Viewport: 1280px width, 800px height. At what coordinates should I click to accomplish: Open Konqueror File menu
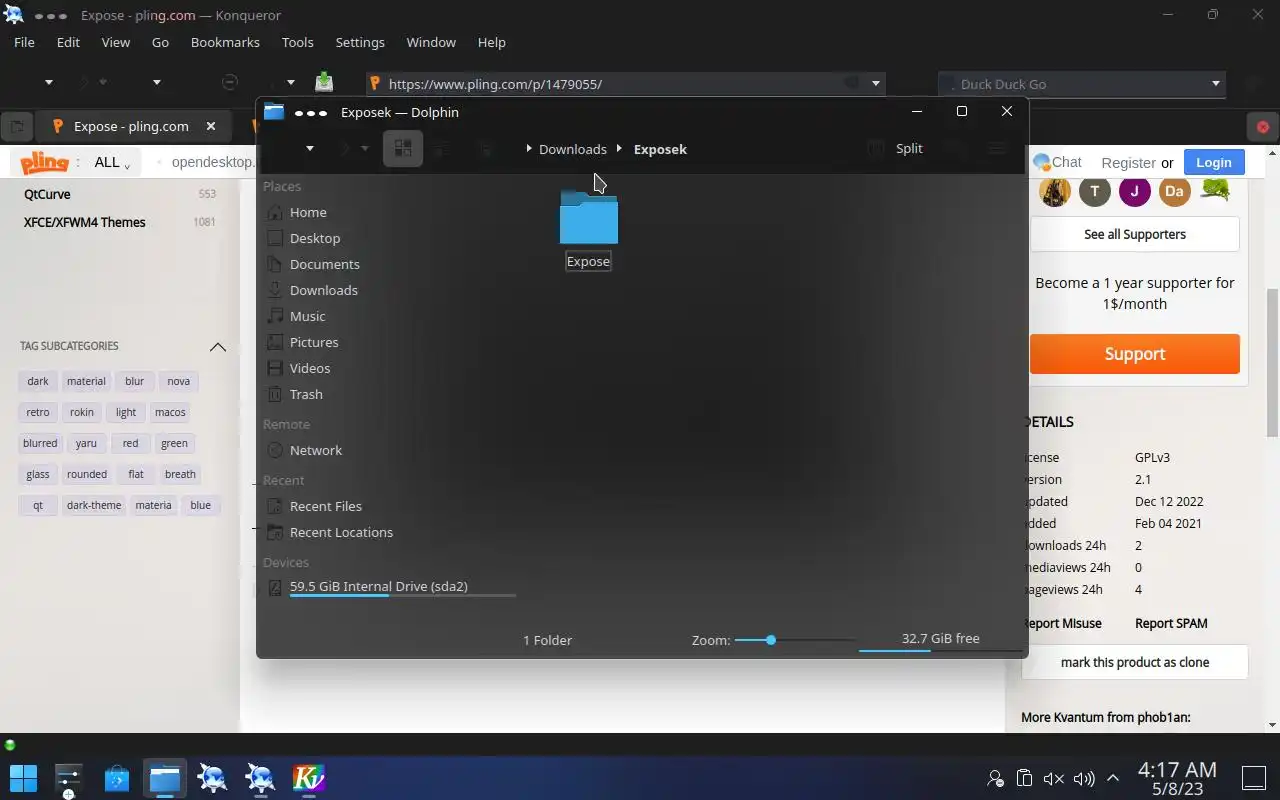(x=24, y=42)
